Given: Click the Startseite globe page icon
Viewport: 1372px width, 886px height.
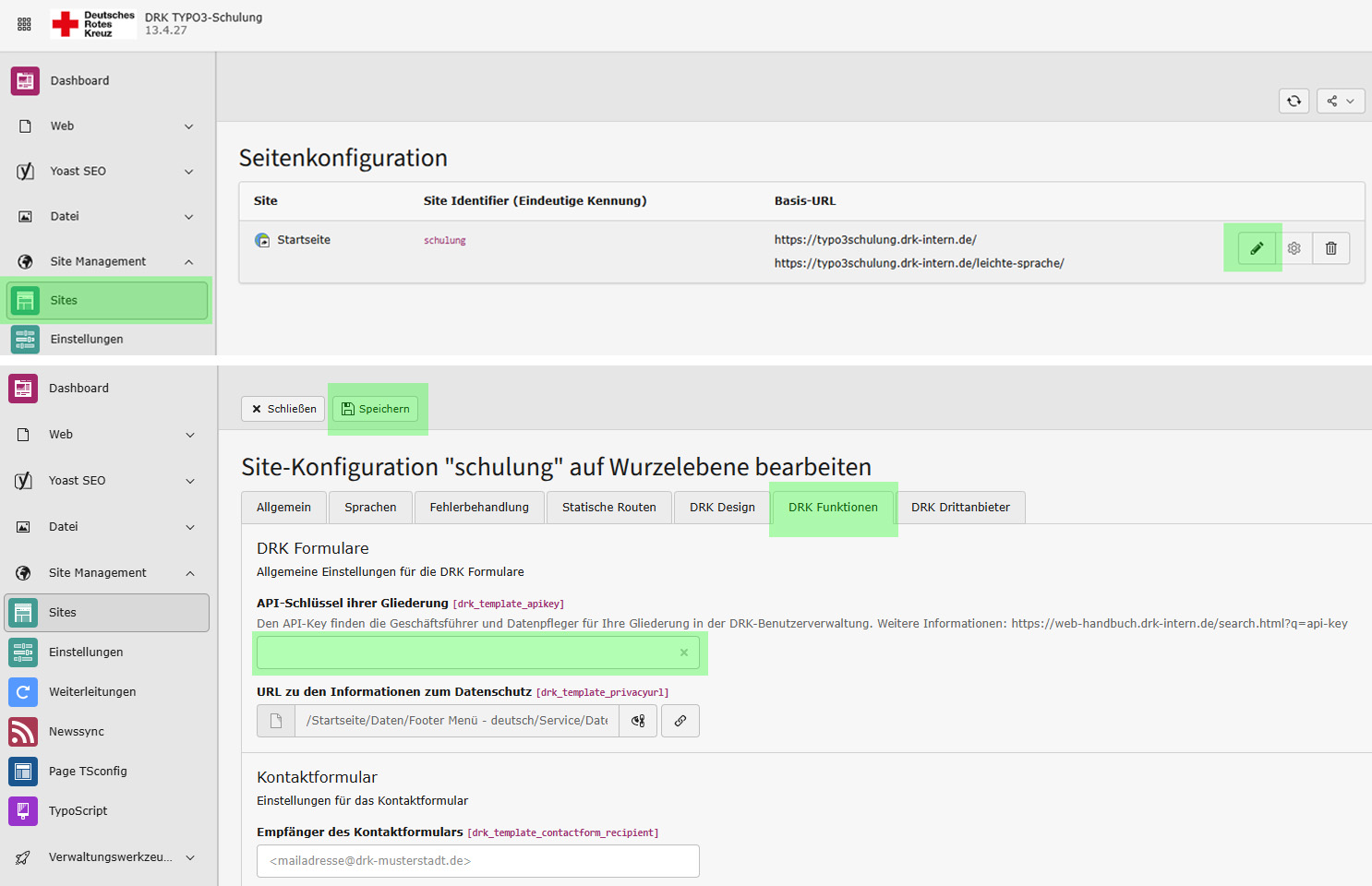Looking at the screenshot, I should [262, 240].
